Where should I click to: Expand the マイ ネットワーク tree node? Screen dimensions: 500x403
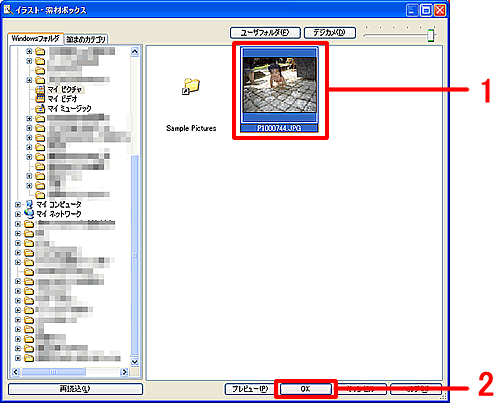(18, 214)
